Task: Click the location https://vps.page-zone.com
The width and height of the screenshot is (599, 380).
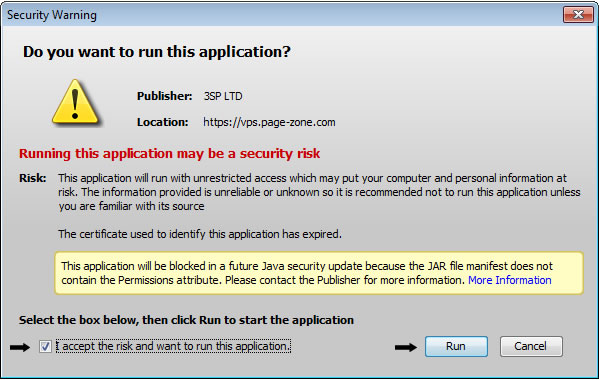Action: [x=269, y=123]
